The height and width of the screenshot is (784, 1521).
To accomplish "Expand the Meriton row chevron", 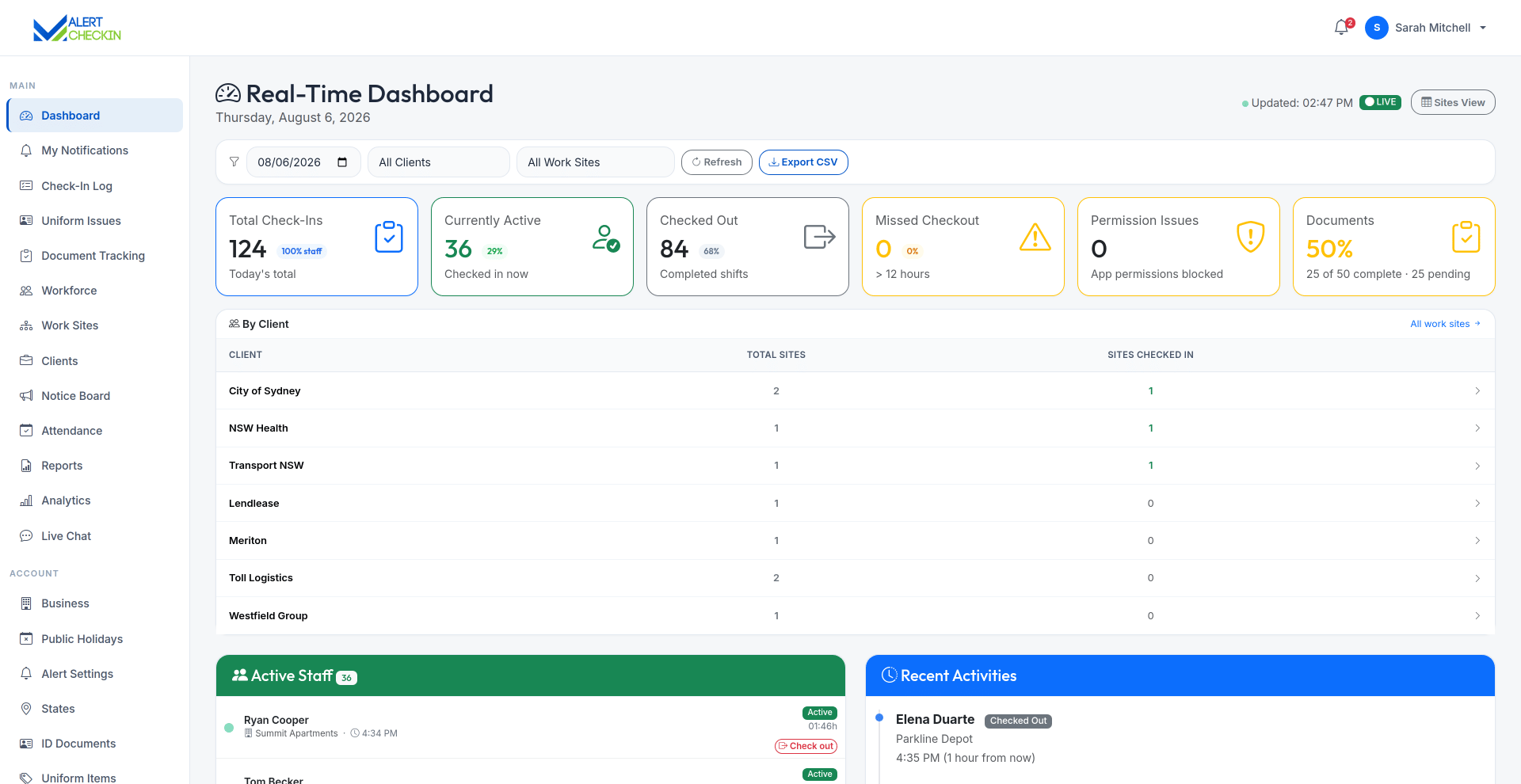I will 1477,541.
